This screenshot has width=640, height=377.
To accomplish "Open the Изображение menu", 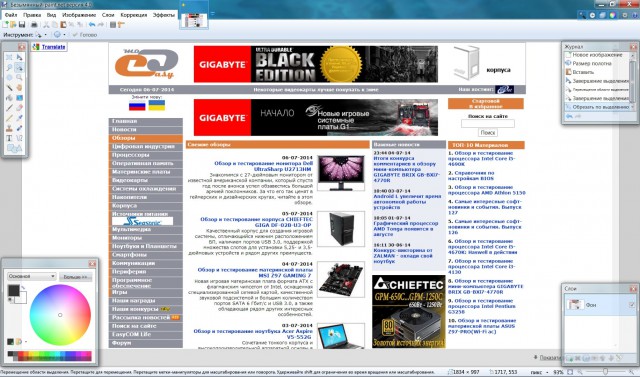I will coord(79,15).
